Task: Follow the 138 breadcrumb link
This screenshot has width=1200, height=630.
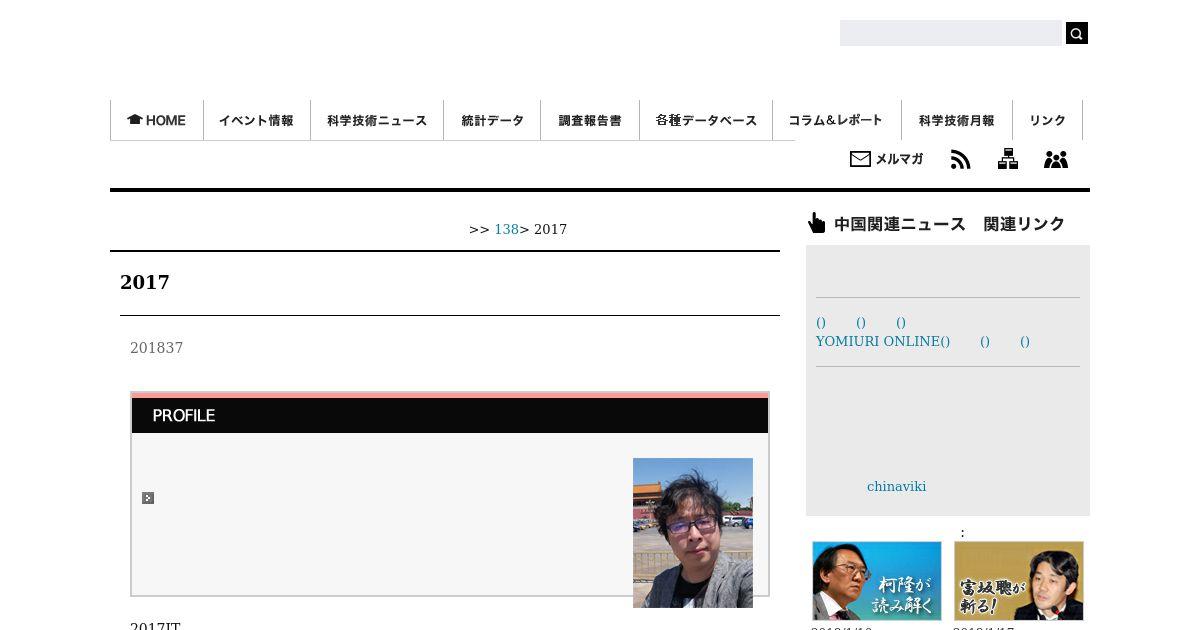Action: point(506,229)
